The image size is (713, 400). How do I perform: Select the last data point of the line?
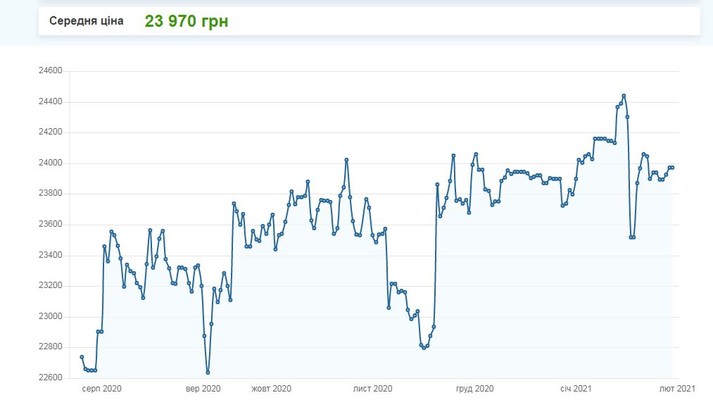pos(672,167)
